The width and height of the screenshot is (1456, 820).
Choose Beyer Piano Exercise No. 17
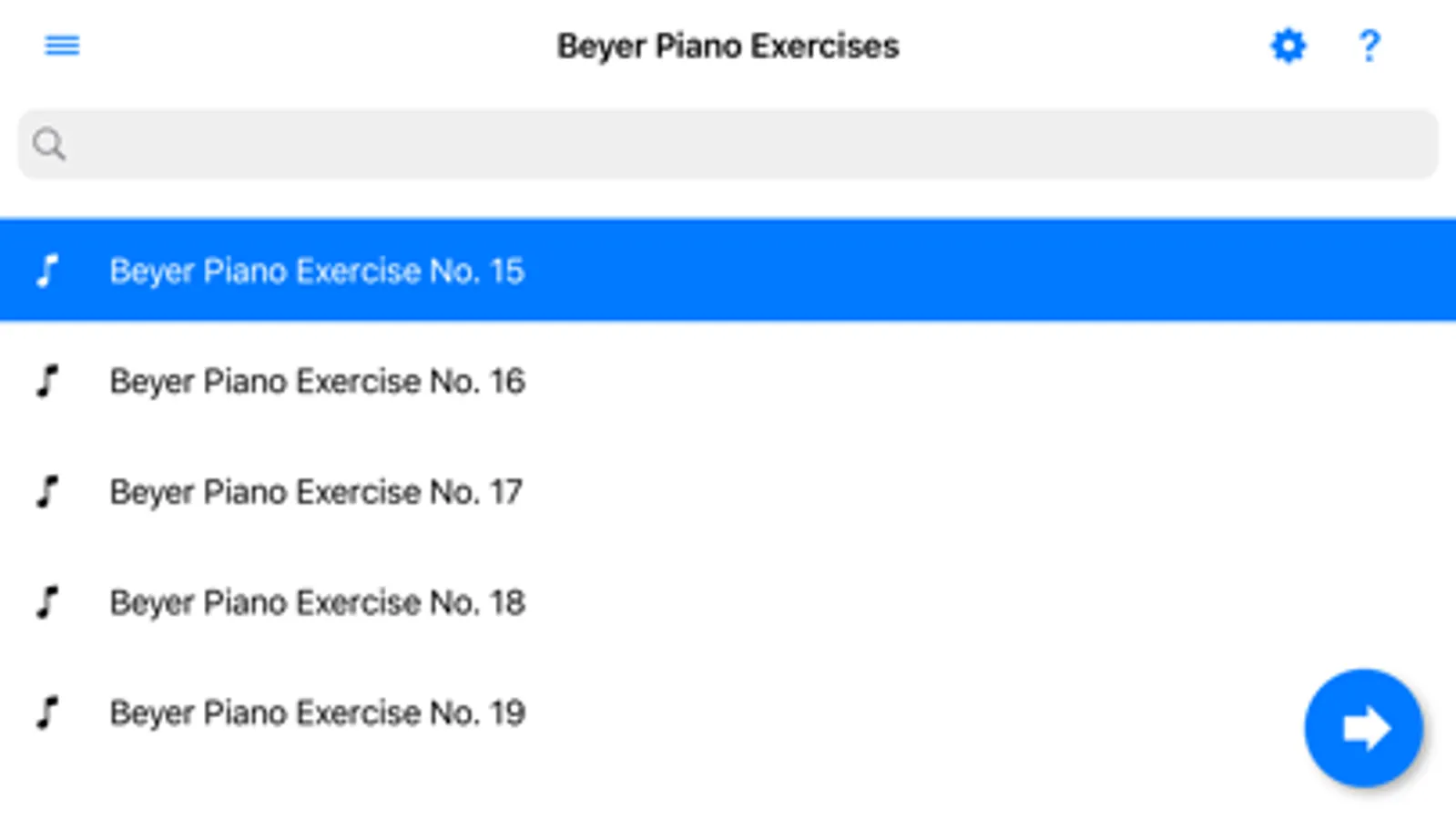point(316,492)
